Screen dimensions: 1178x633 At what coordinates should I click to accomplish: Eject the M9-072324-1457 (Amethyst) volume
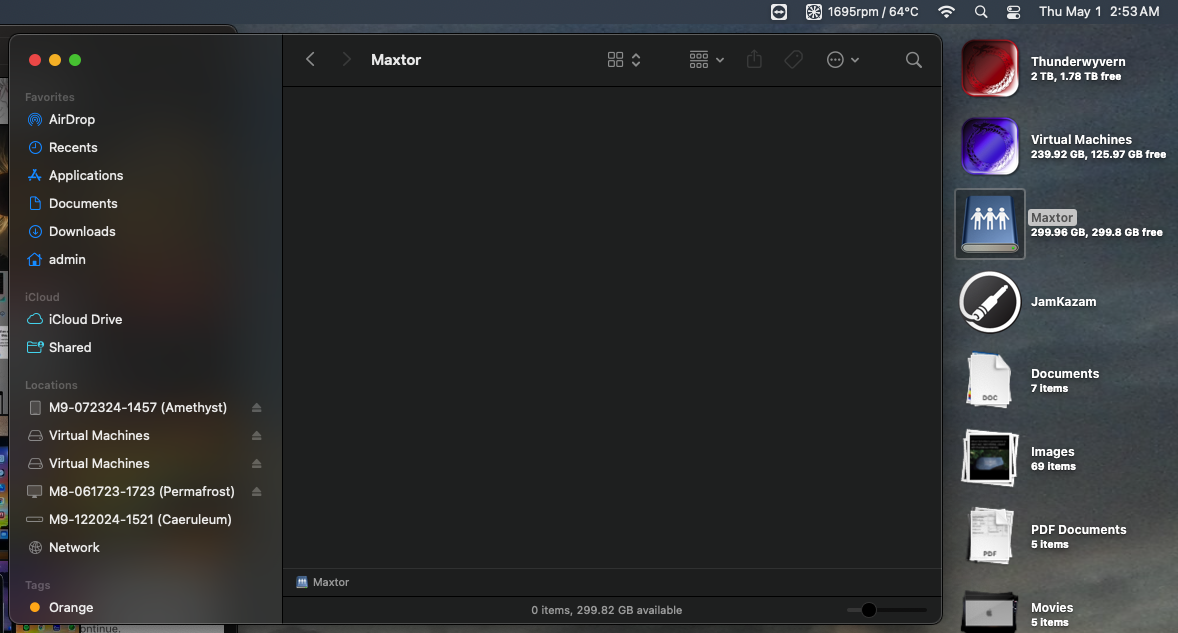tap(257, 408)
